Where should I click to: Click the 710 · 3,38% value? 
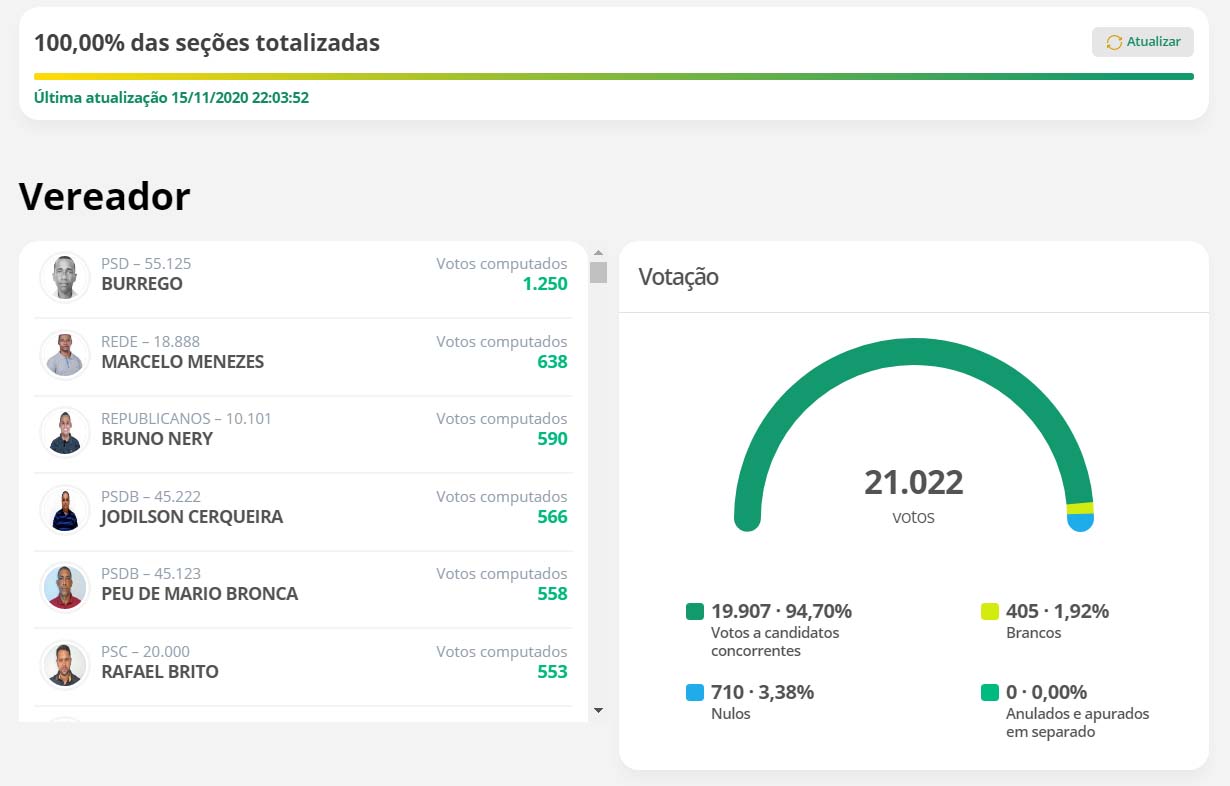763,692
